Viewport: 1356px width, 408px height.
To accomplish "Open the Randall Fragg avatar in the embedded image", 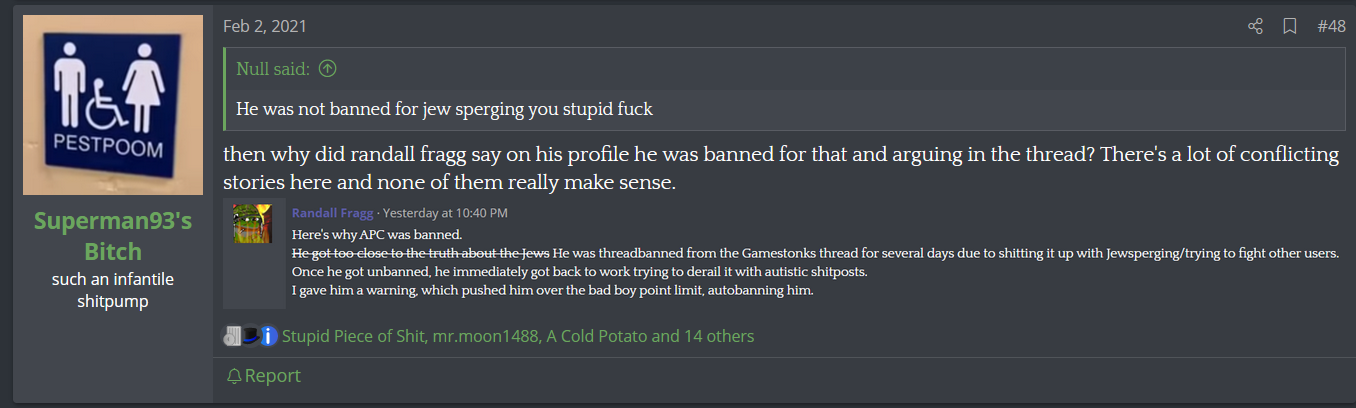I will click(x=253, y=223).
